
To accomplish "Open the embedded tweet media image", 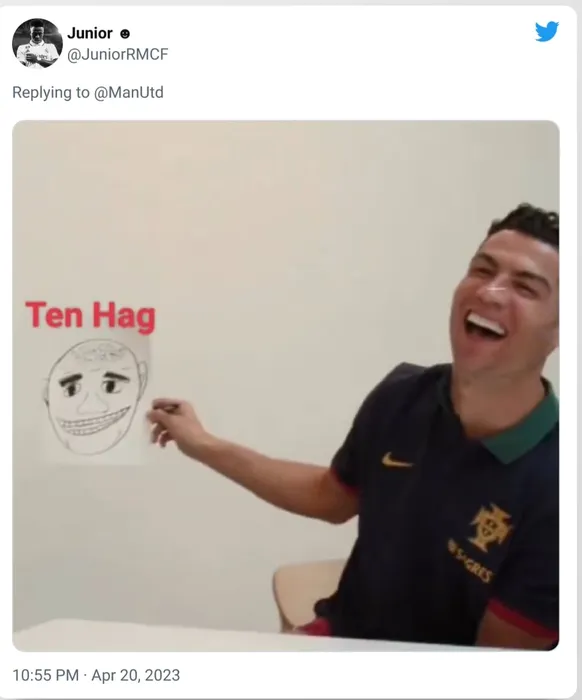I will point(286,386).
